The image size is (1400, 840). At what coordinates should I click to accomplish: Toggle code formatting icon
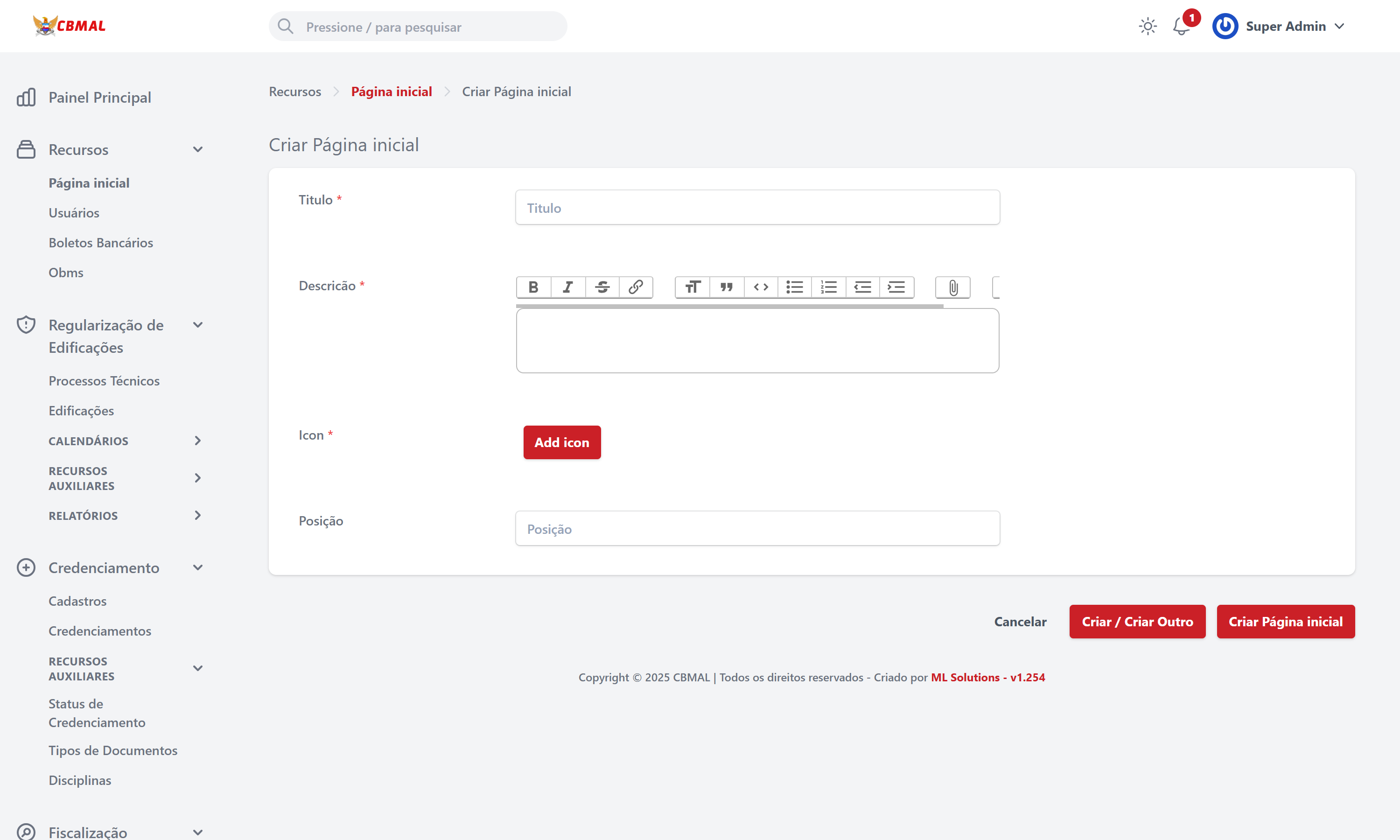pos(761,287)
